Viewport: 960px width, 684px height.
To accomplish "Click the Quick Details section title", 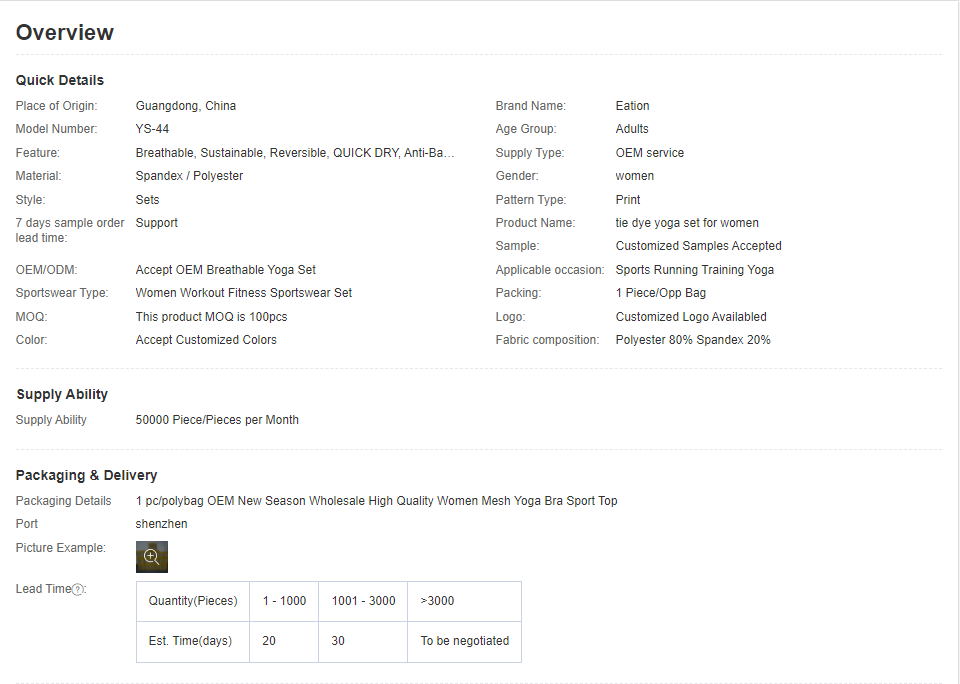I will pyautogui.click(x=60, y=80).
